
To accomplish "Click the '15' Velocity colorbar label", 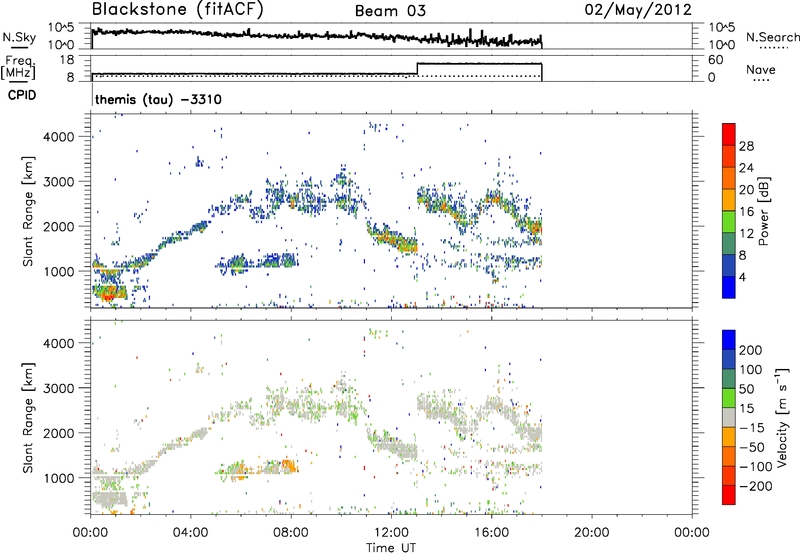I will click(746, 409).
